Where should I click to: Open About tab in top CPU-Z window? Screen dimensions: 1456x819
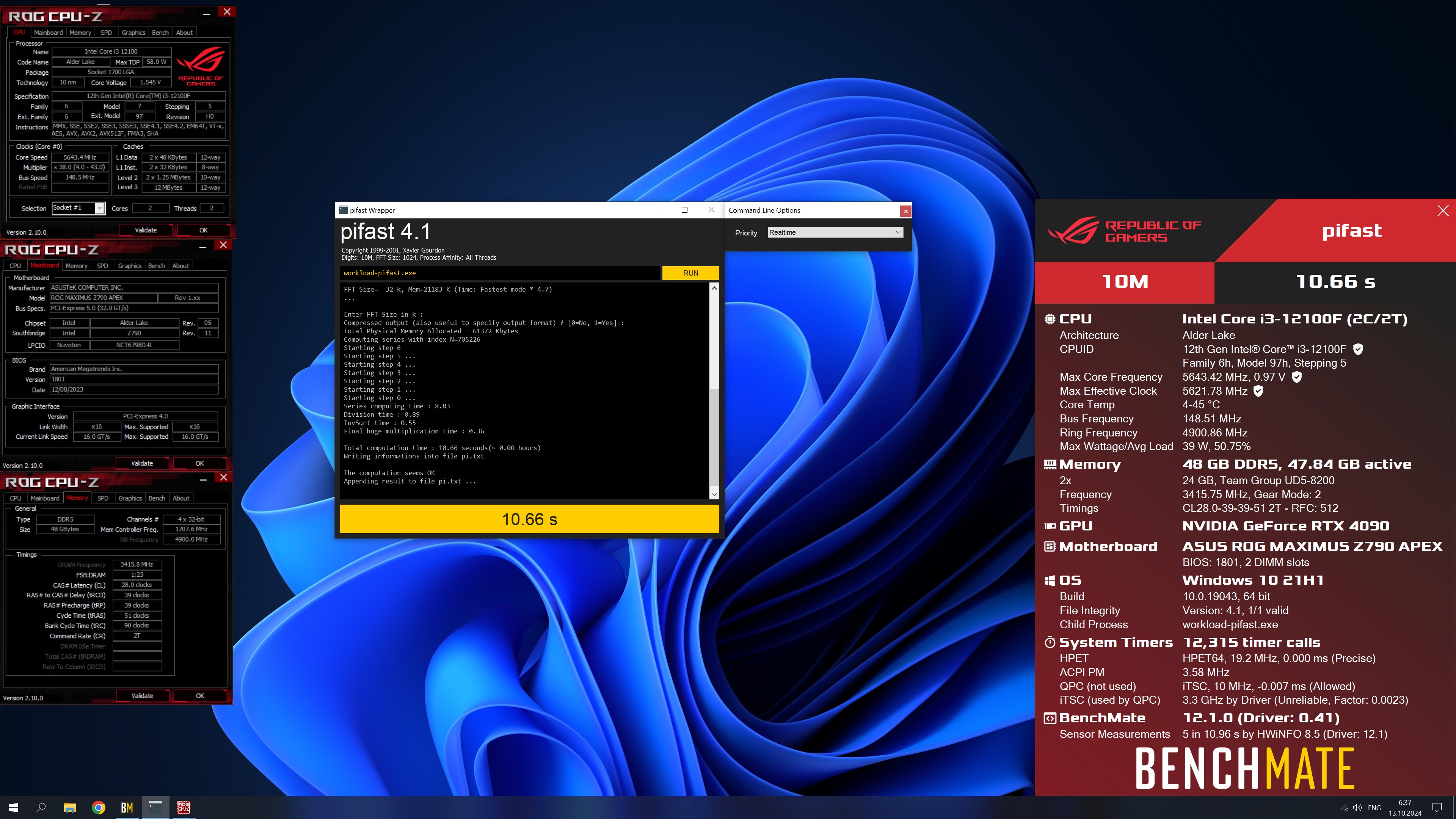[184, 33]
